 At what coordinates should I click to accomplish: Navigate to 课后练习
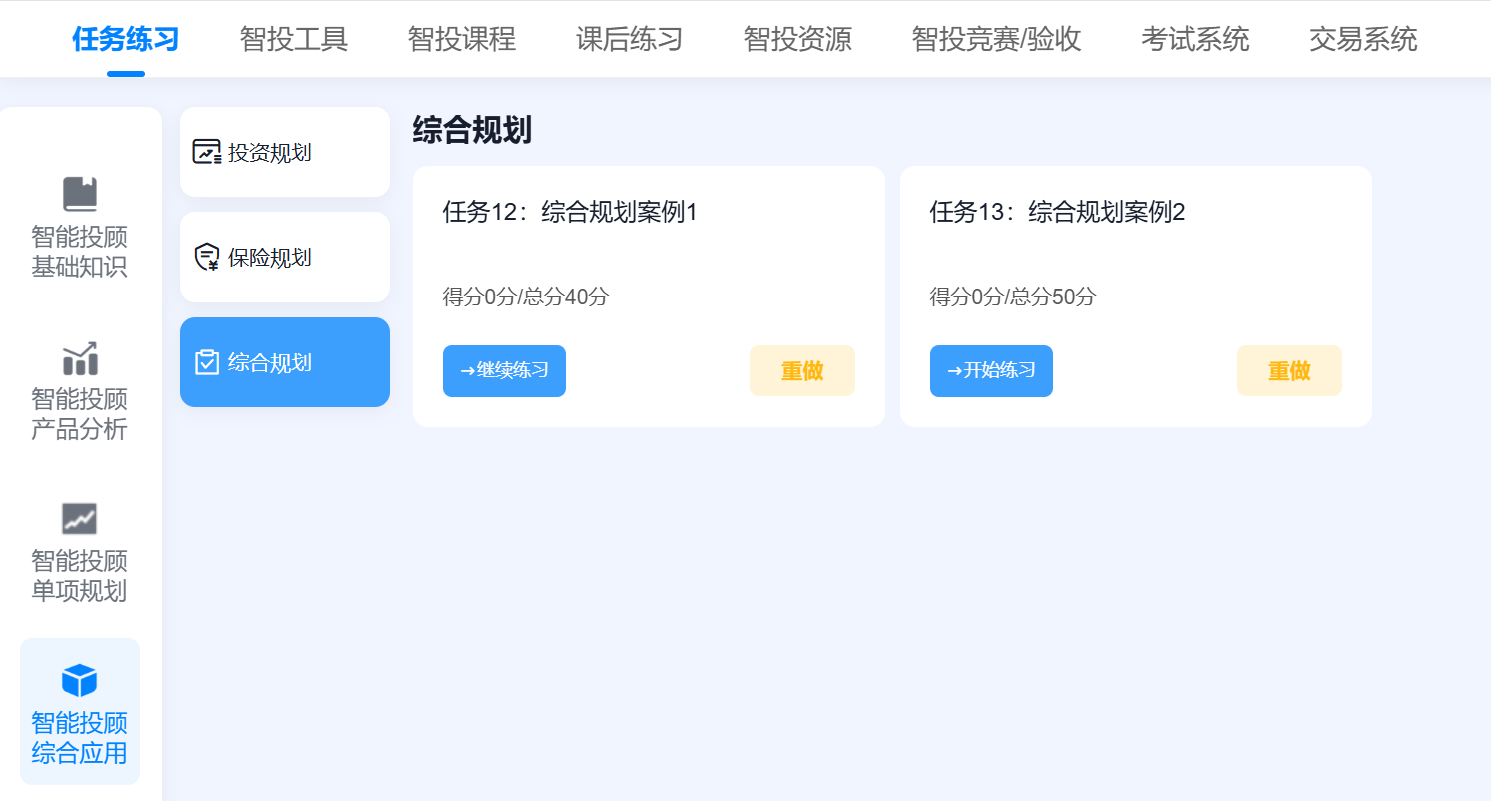tap(629, 39)
